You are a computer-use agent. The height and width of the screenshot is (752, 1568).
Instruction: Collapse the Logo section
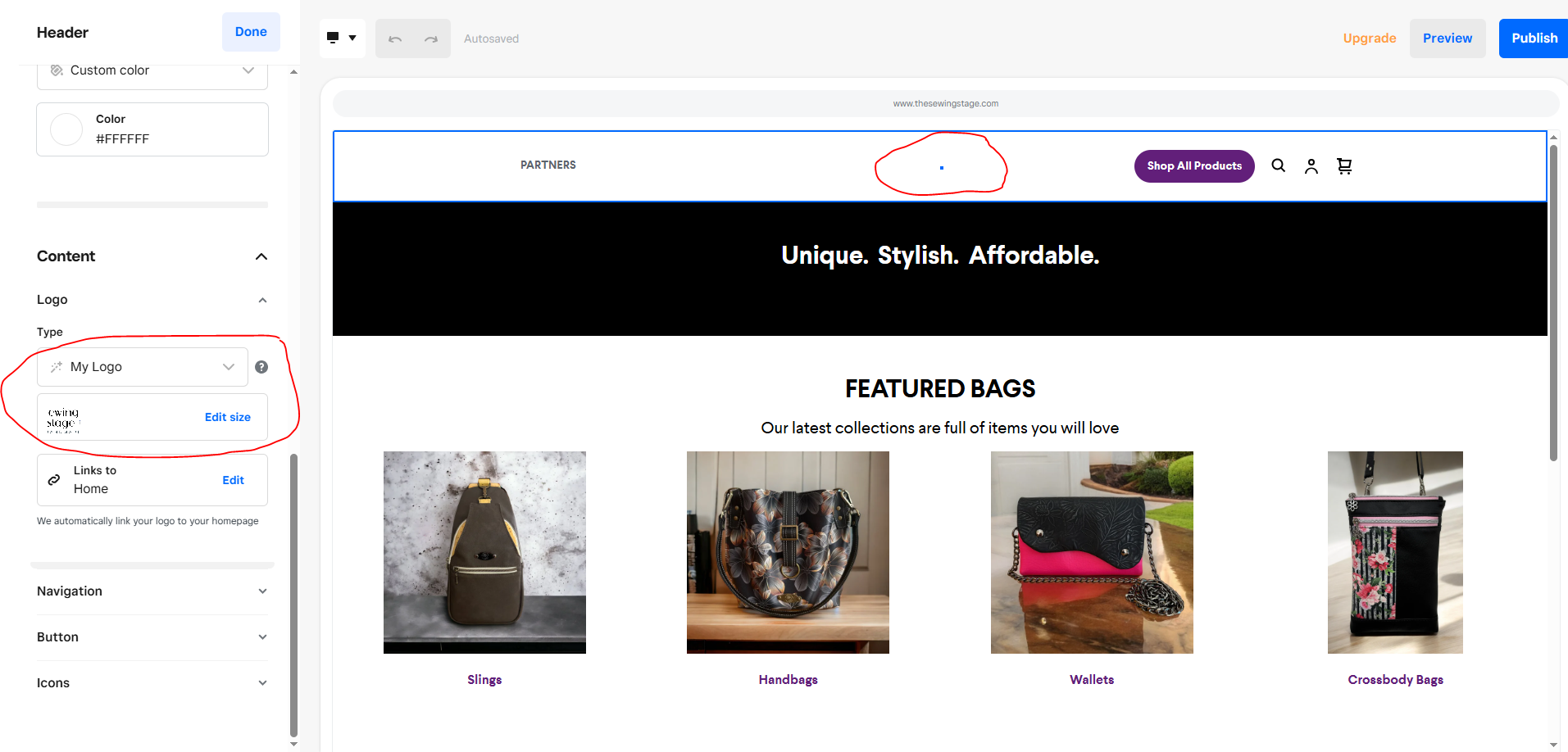(262, 300)
